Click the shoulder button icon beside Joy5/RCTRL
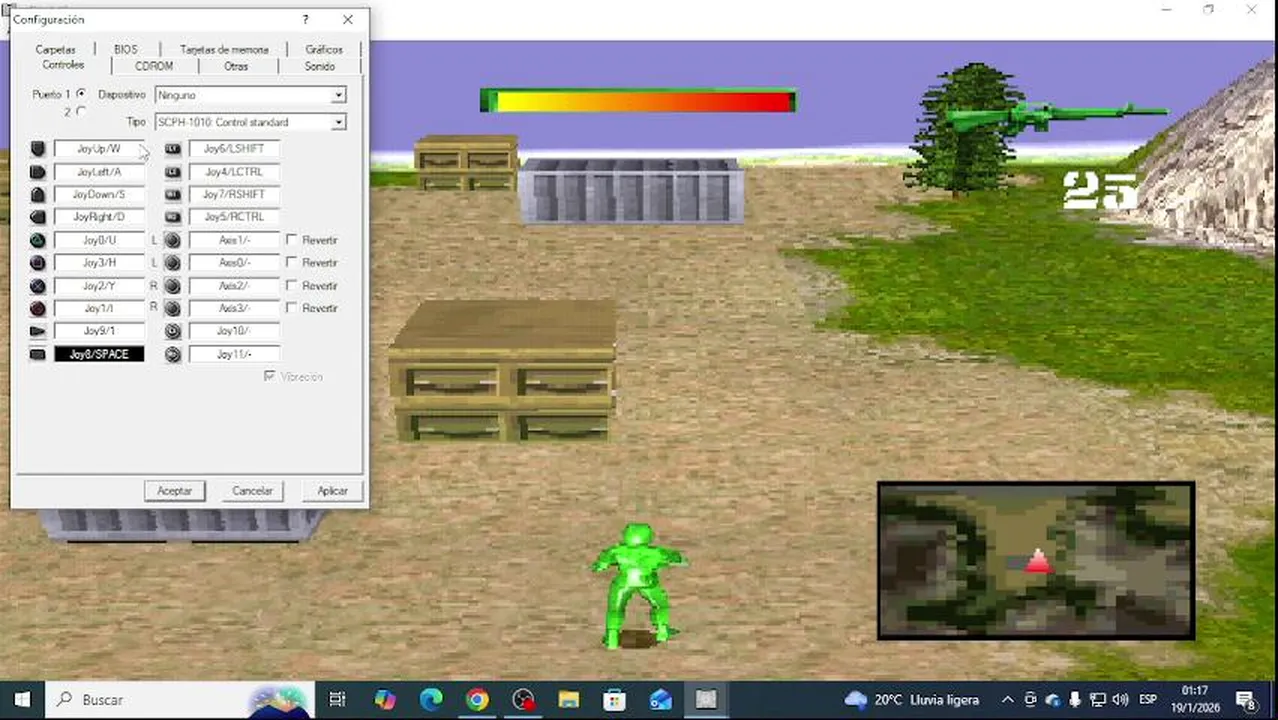Image resolution: width=1278 pixels, height=720 pixels. (x=173, y=217)
